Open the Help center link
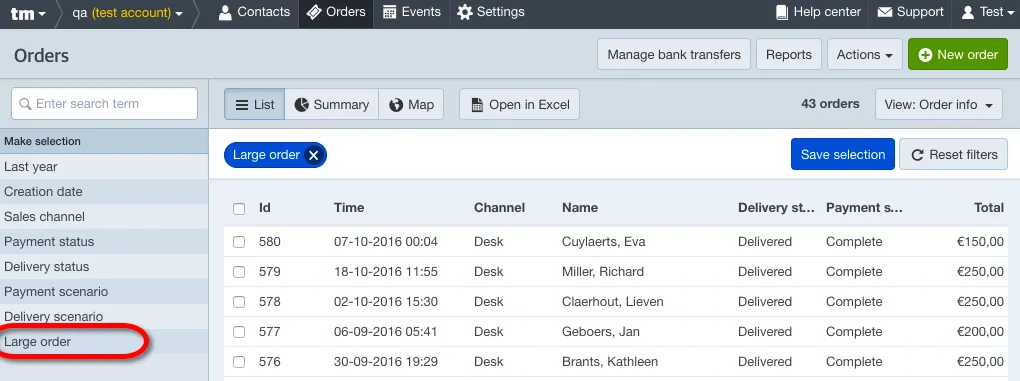Viewport: 1020px width, 381px height. [818, 12]
